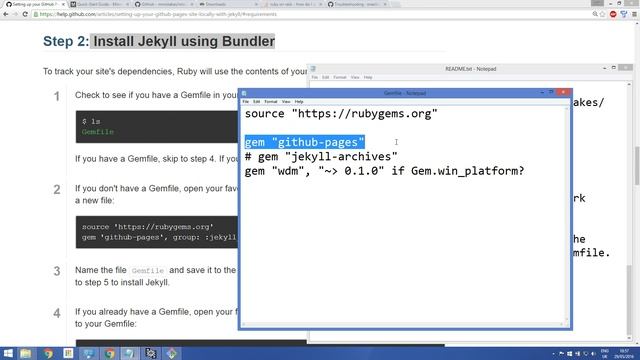Screen dimensions: 640x360
Task: Switch to Troubleshooting tab
Action: pyautogui.click(x=358, y=4)
